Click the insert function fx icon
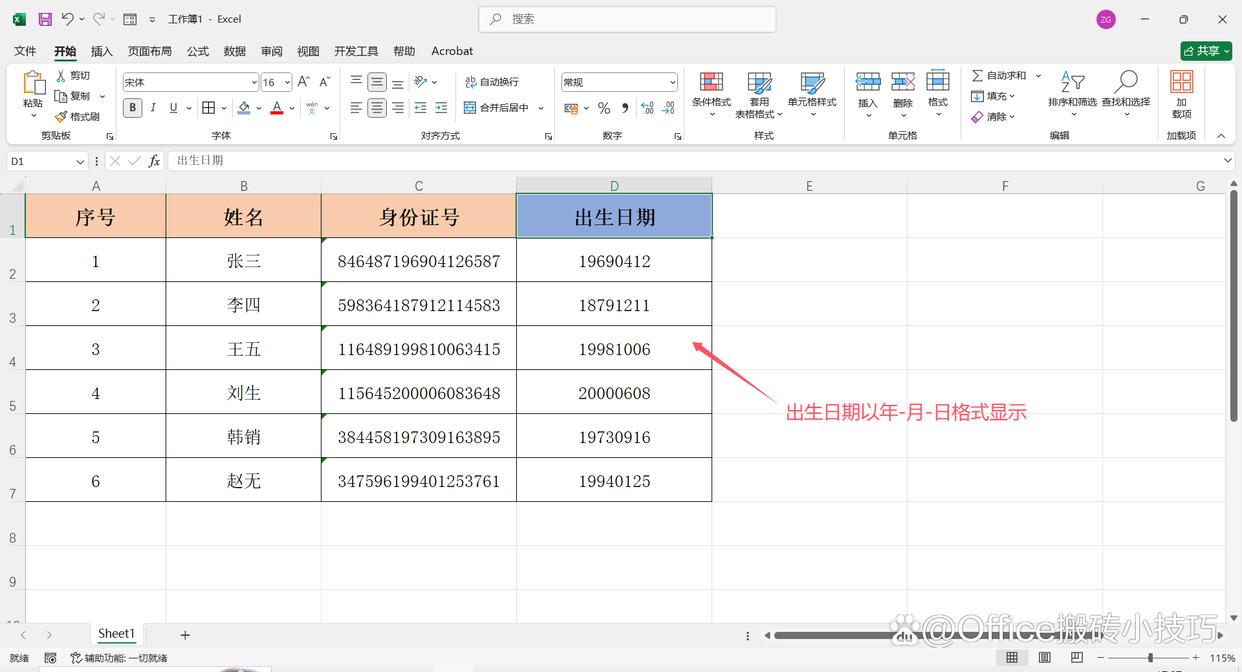 154,161
